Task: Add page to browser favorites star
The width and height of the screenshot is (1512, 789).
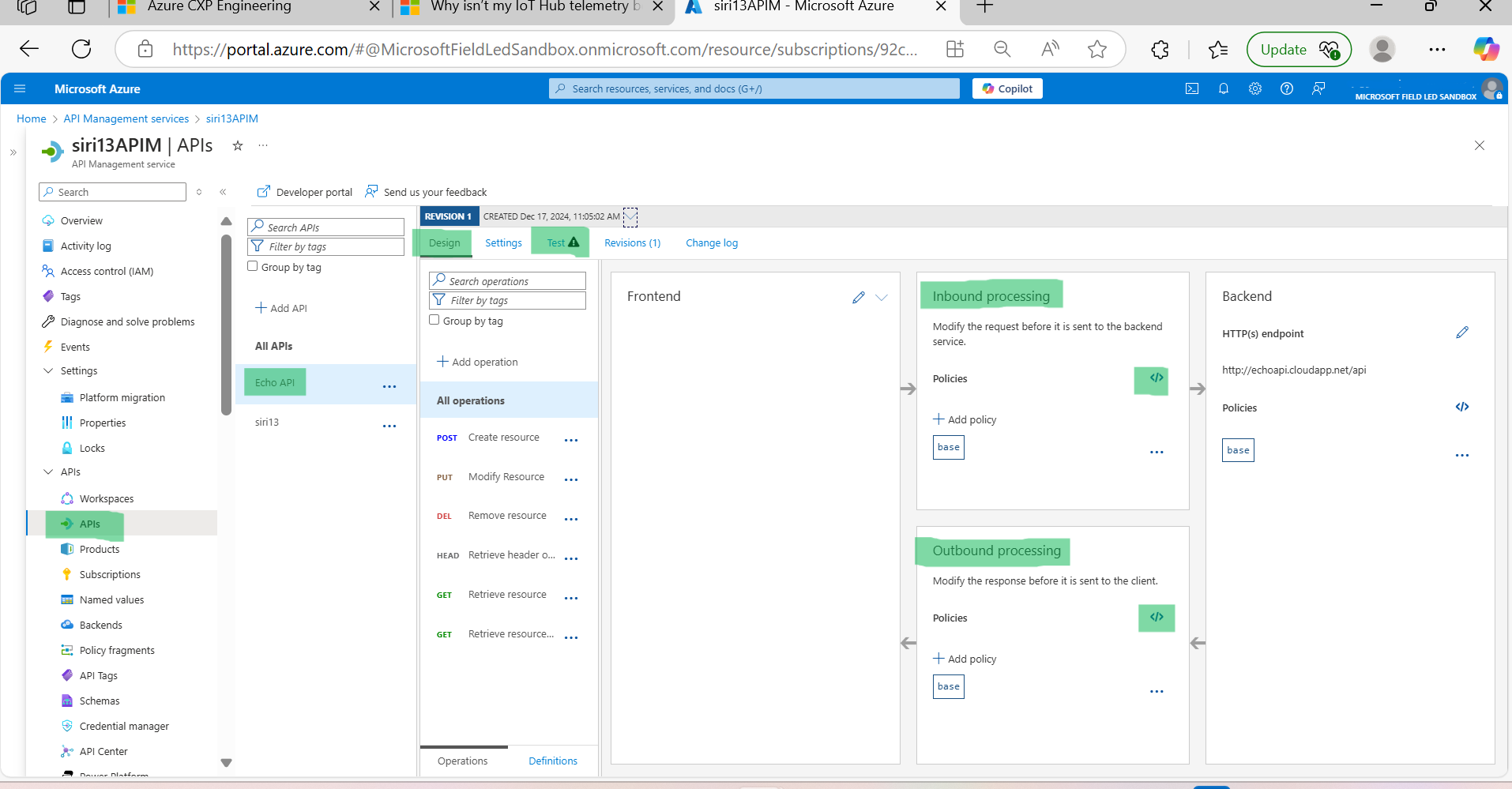Action: pyautogui.click(x=1097, y=49)
